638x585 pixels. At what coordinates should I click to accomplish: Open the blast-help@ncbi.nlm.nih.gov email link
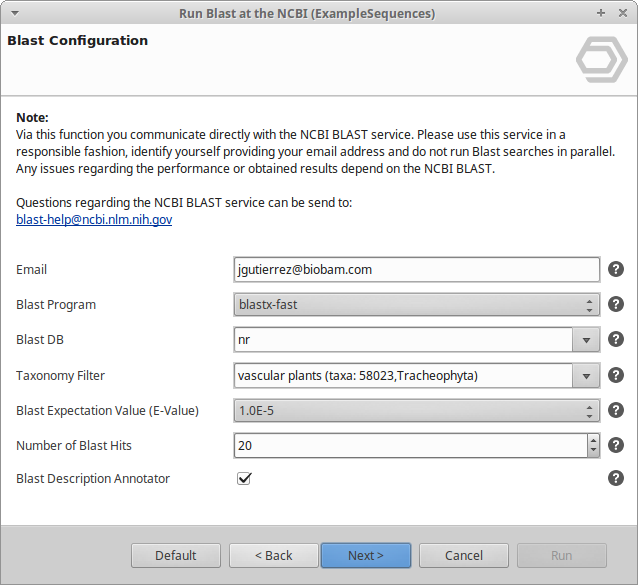[94, 220]
